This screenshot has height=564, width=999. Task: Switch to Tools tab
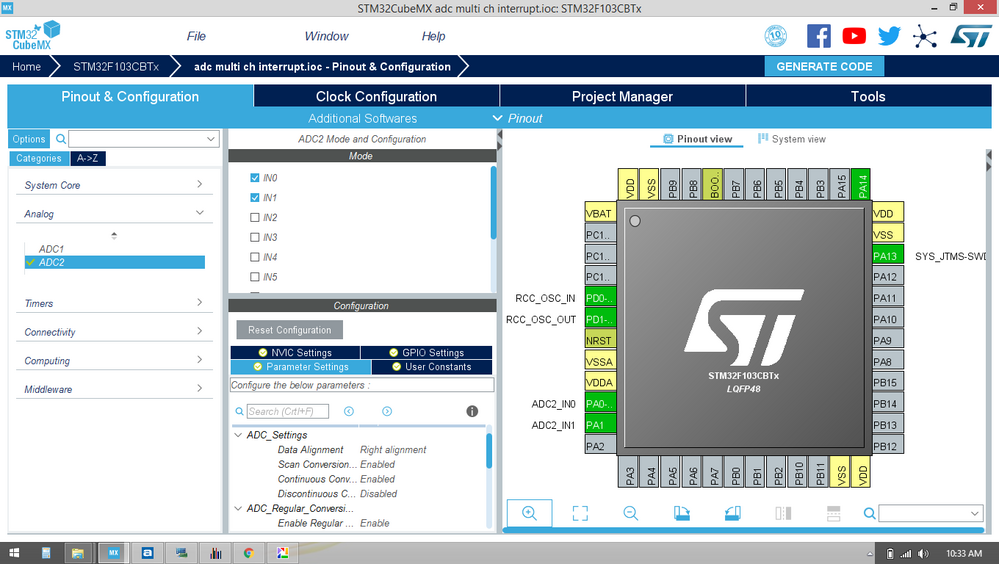[868, 96]
